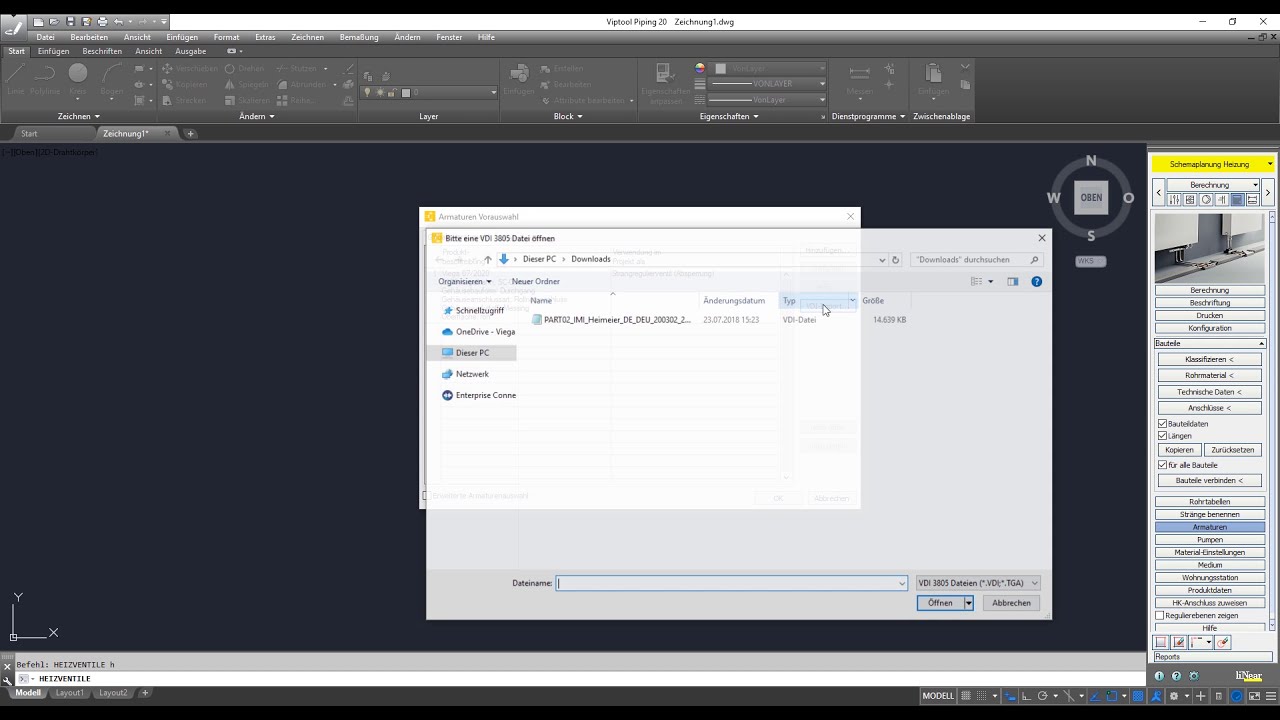
Task: Click the Rohrtabellen button
Action: coord(1209,502)
